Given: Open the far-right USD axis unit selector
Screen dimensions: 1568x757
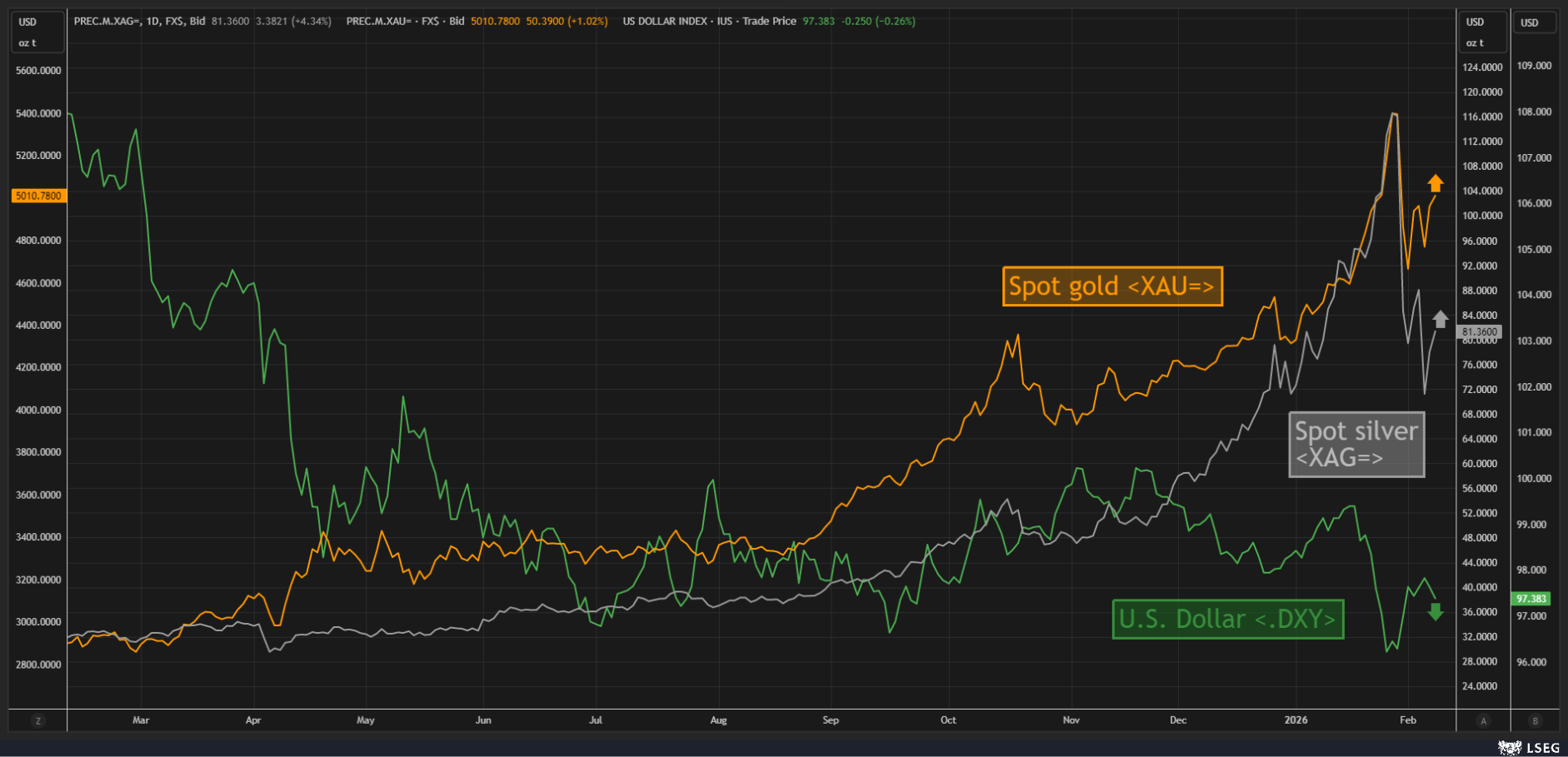Looking at the screenshot, I should (x=1535, y=22).
